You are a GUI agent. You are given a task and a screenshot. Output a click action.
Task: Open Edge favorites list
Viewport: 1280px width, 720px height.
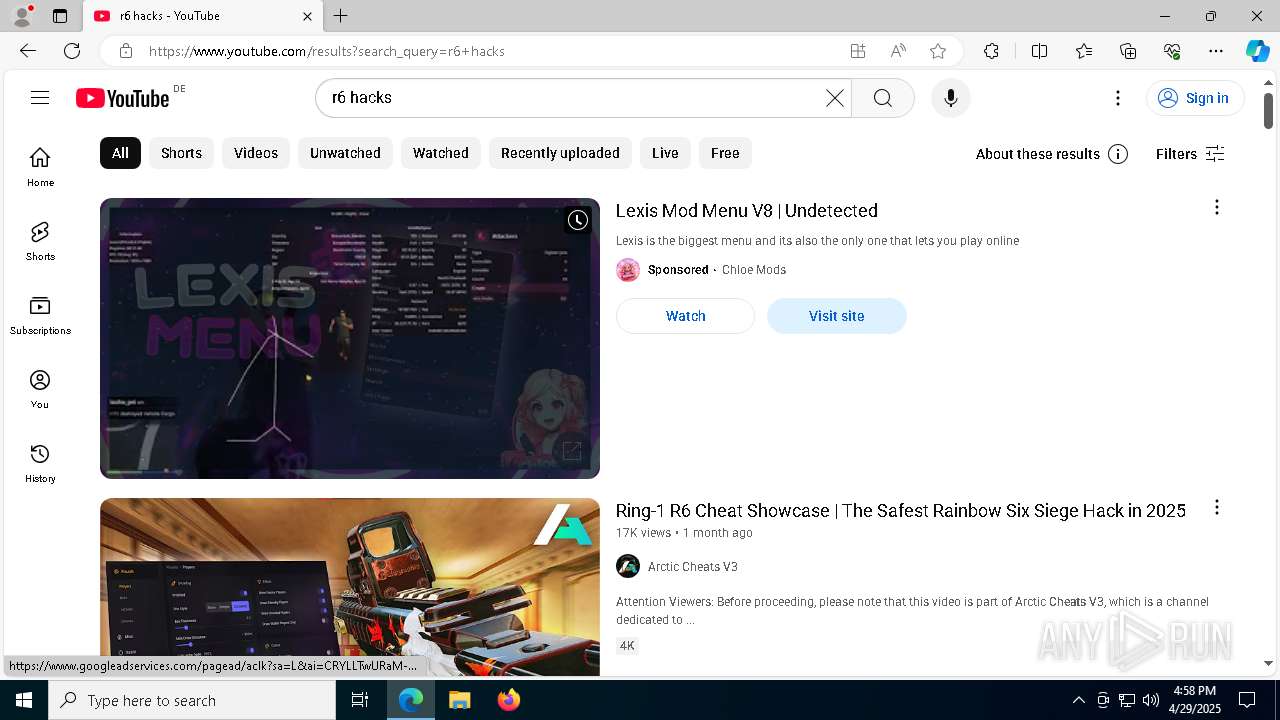1084,51
